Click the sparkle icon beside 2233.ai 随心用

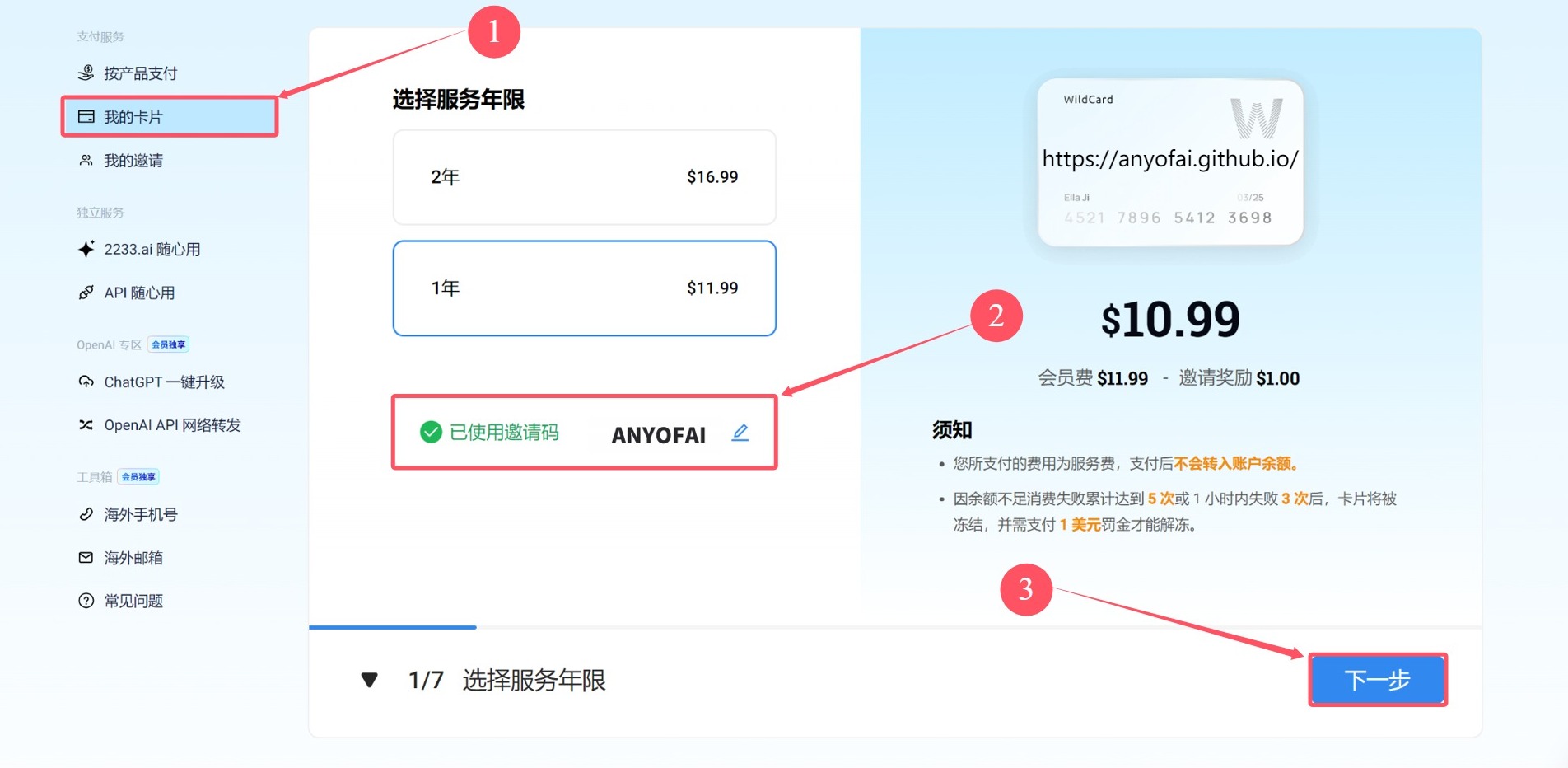[86, 249]
